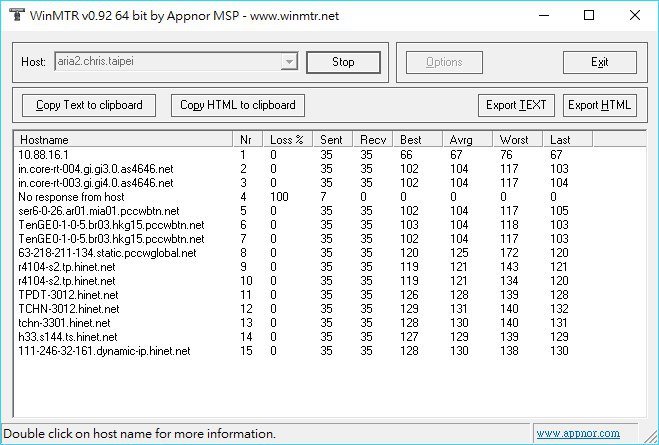Click the Avrg column header
This screenshot has width=659, height=445.
click(x=467, y=140)
